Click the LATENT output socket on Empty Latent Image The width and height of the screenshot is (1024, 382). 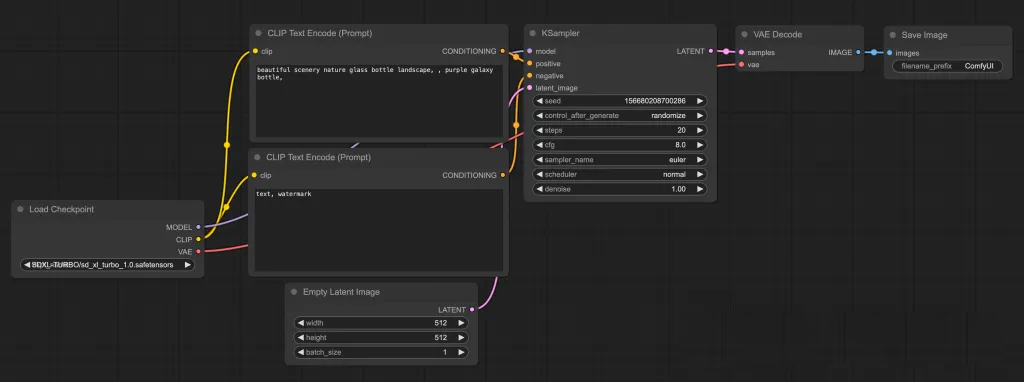(472, 310)
